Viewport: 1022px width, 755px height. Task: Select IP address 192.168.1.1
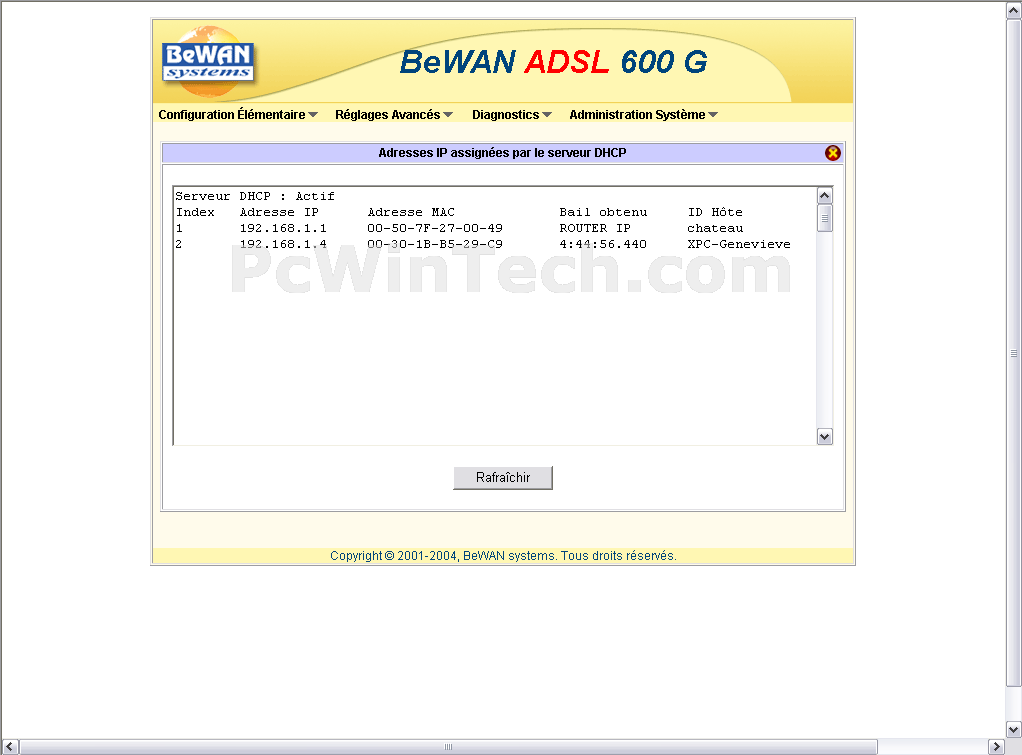click(x=283, y=228)
